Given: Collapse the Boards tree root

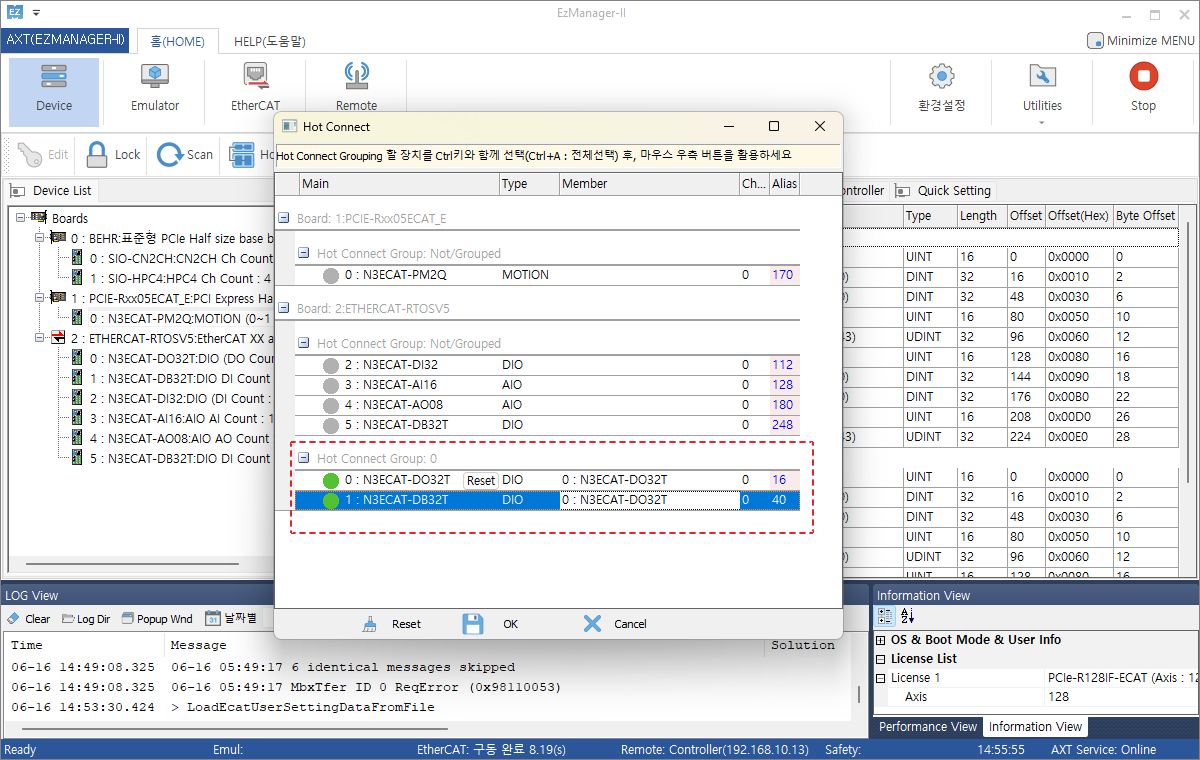Looking at the screenshot, I should coord(20,218).
